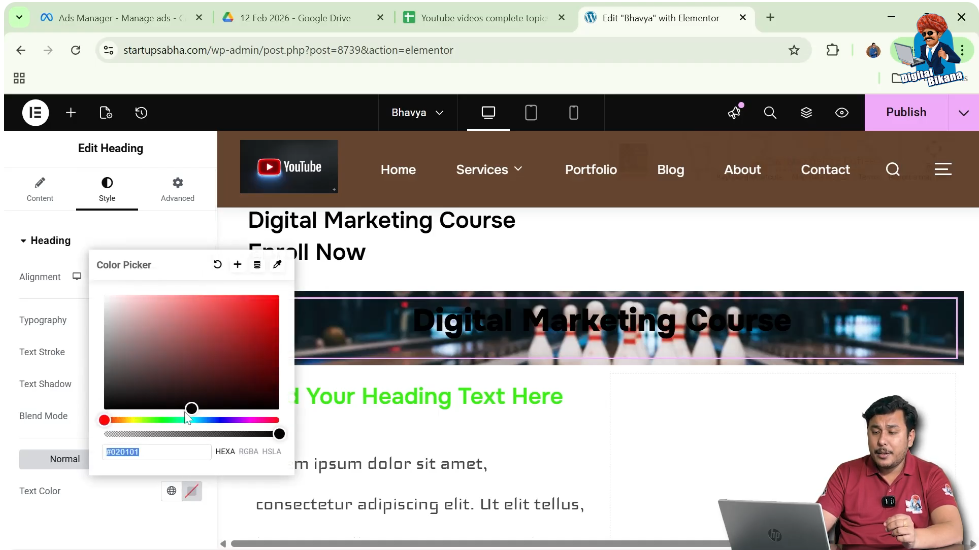Activate the eyedropper tool in Color Picker
This screenshot has height=550, width=979.
pyautogui.click(x=277, y=264)
